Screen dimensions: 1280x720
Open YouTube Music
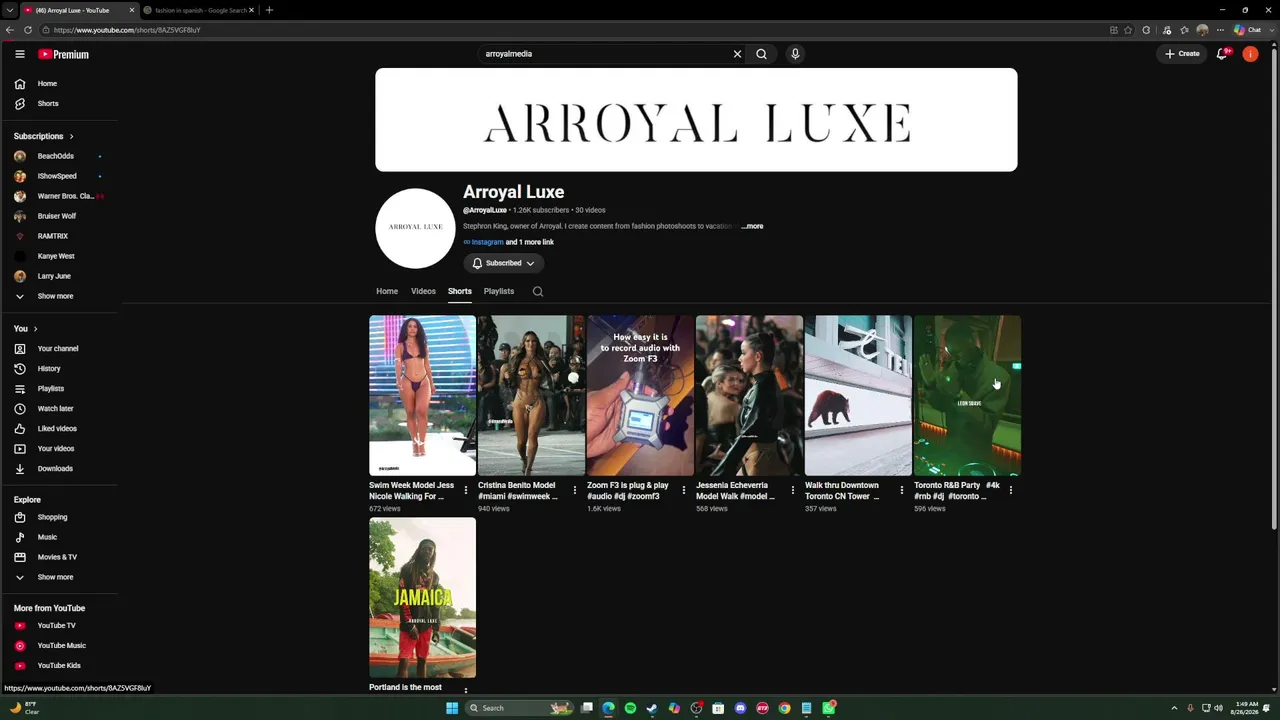60,646
